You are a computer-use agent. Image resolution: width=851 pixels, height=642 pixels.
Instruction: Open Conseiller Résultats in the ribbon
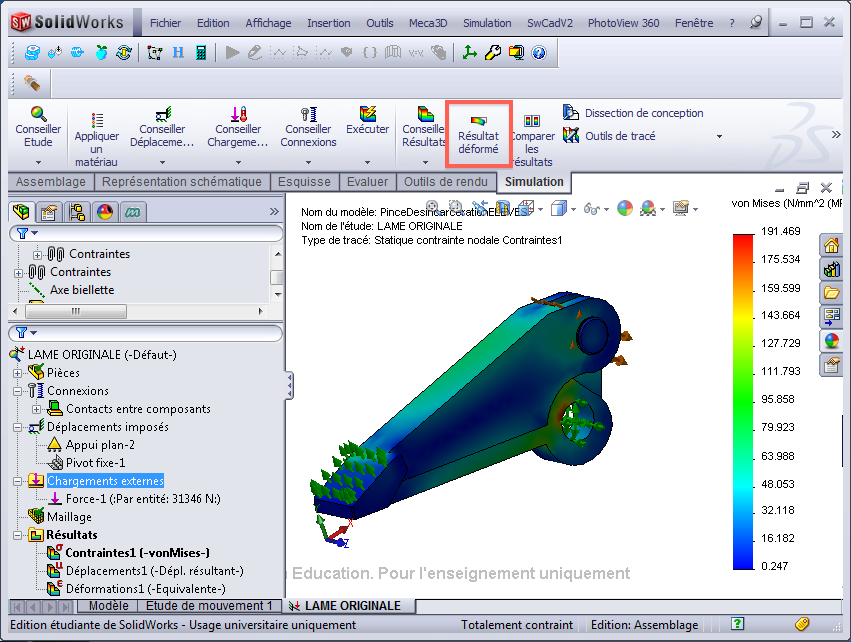pyautogui.click(x=423, y=128)
